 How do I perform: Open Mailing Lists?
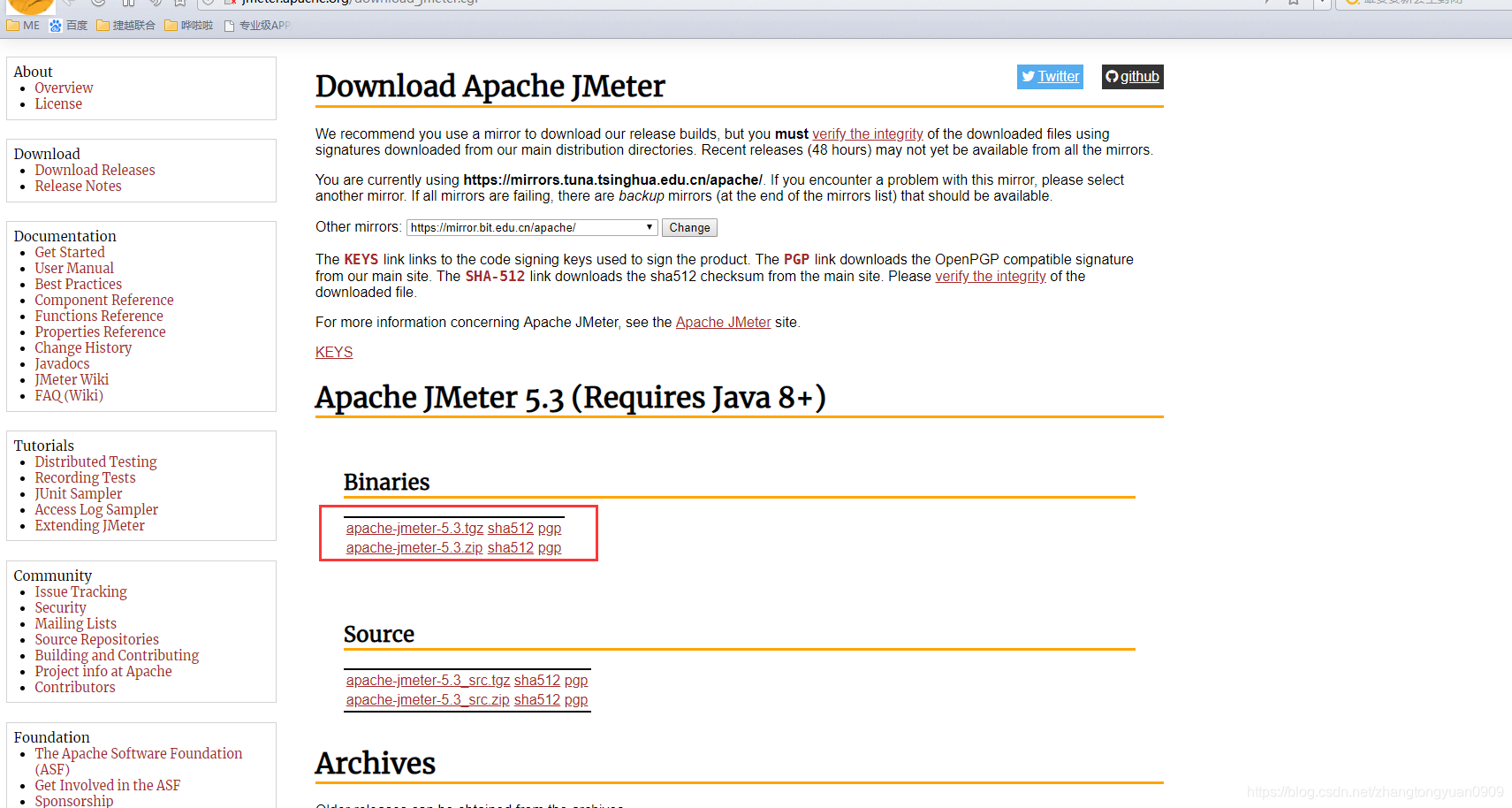pyautogui.click(x=75, y=624)
